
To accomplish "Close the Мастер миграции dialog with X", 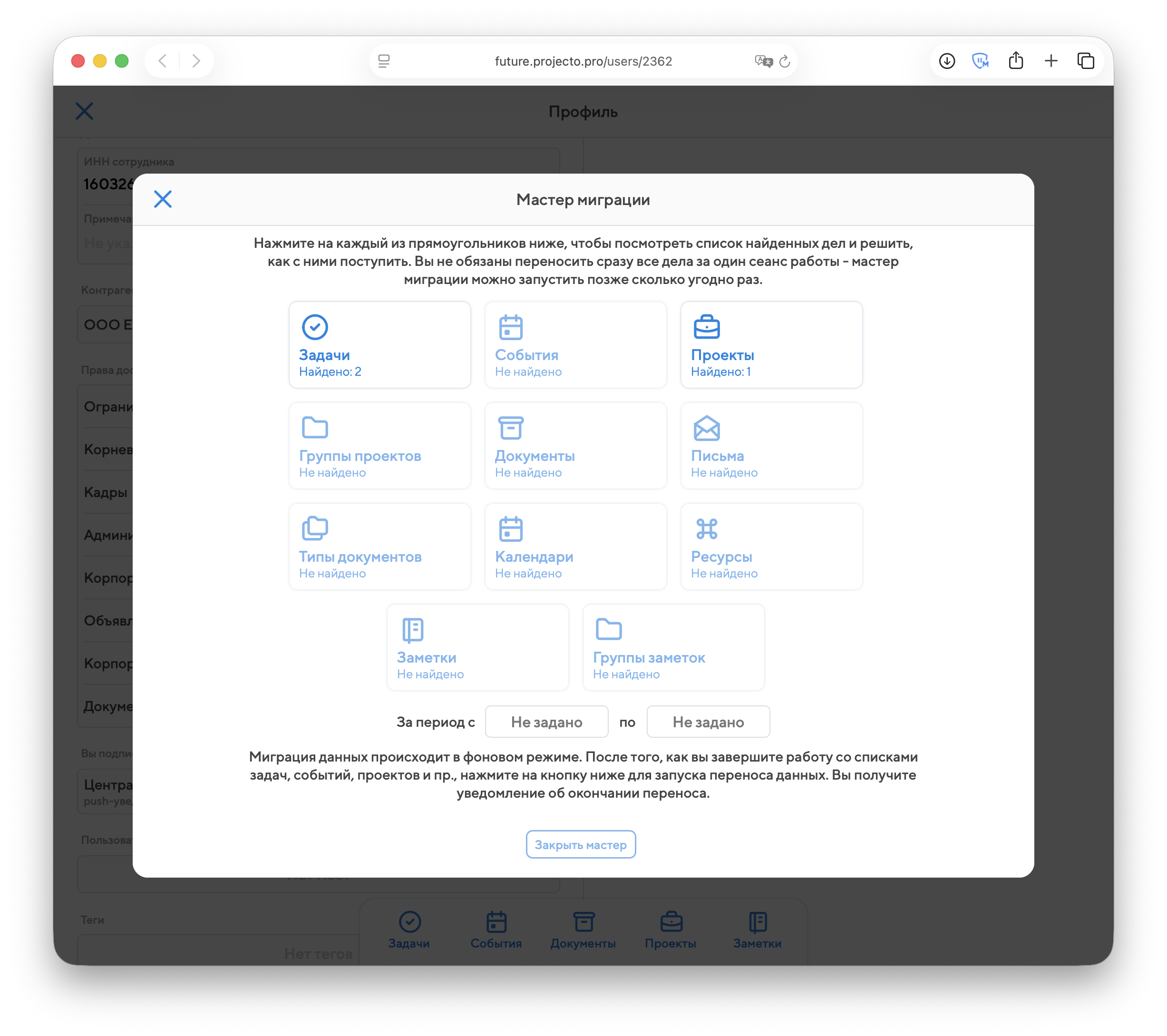I will pyautogui.click(x=163, y=199).
